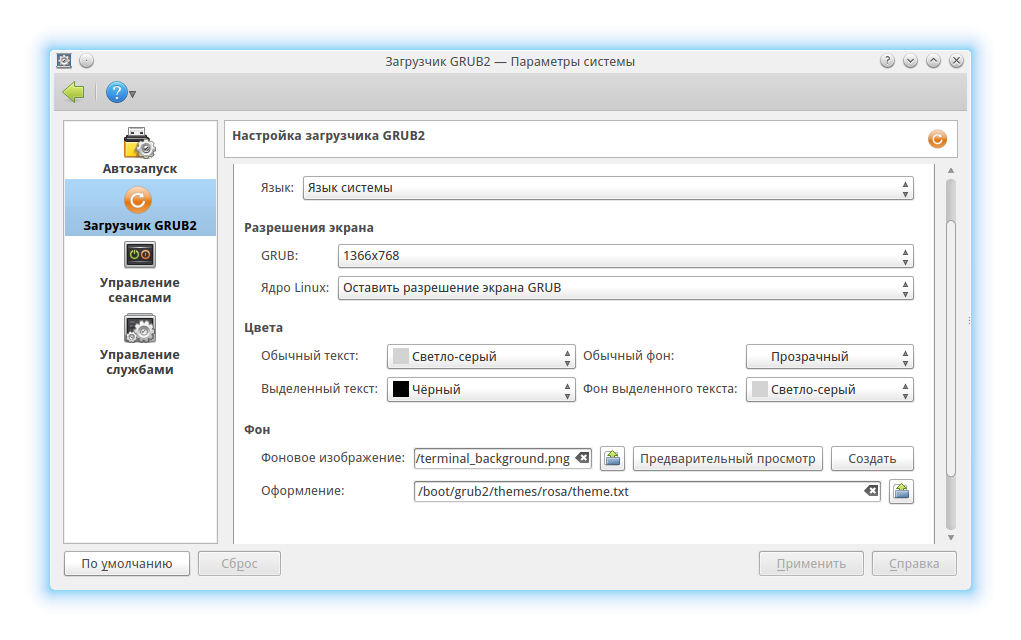Browse for a theme file
The width and height of the screenshot is (1021, 640).
click(901, 491)
